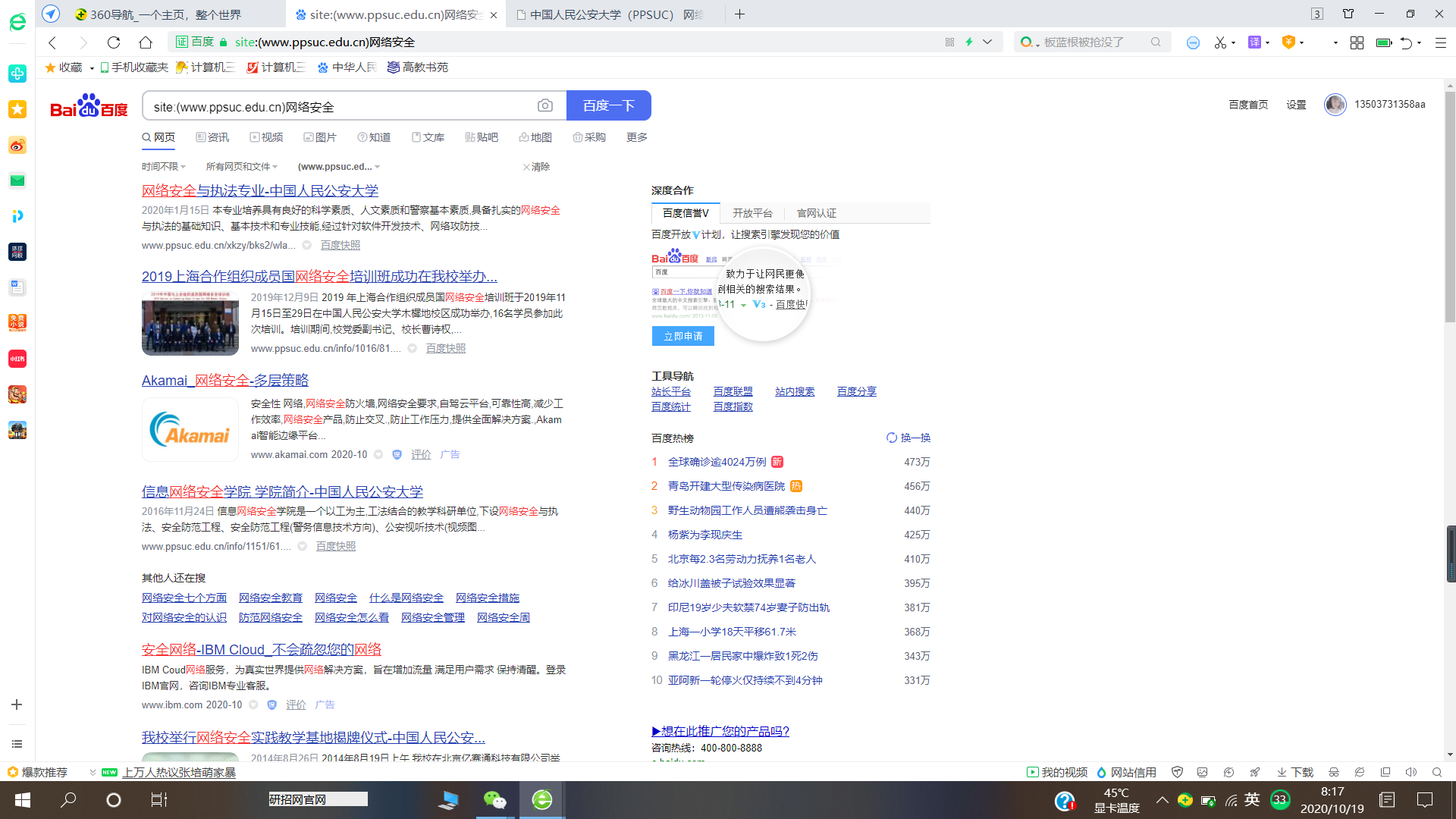Expand the 时间不限 time filter dropdown
1456x819 pixels.
(163, 167)
